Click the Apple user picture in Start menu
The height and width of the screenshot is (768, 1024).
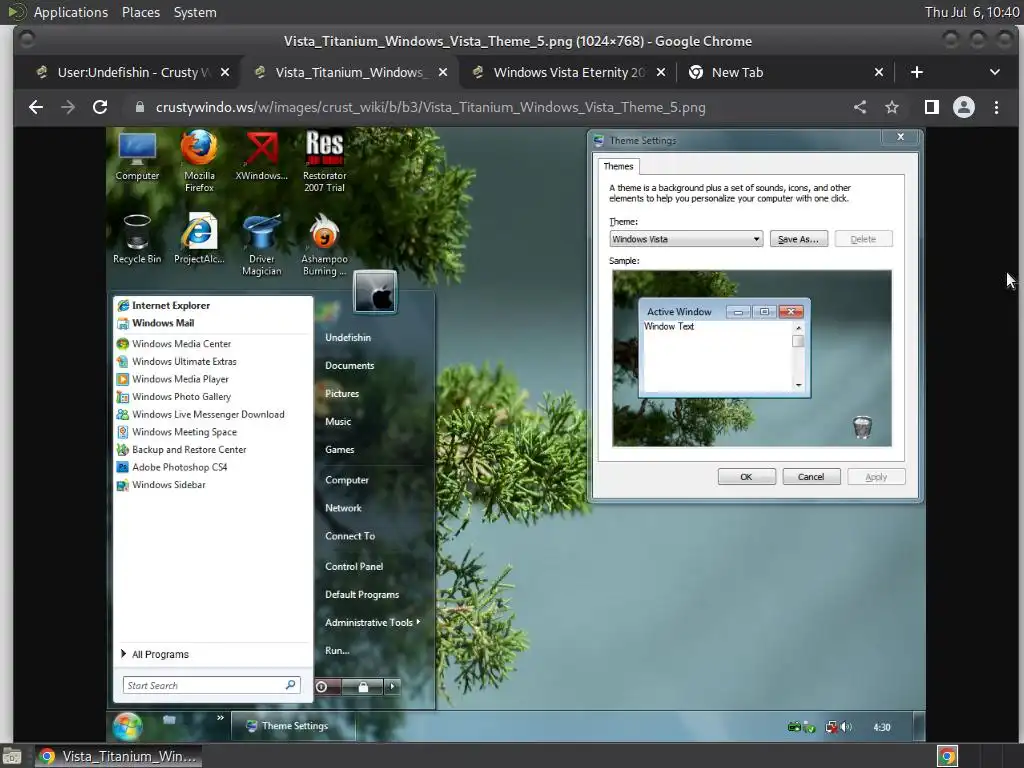[x=375, y=292]
